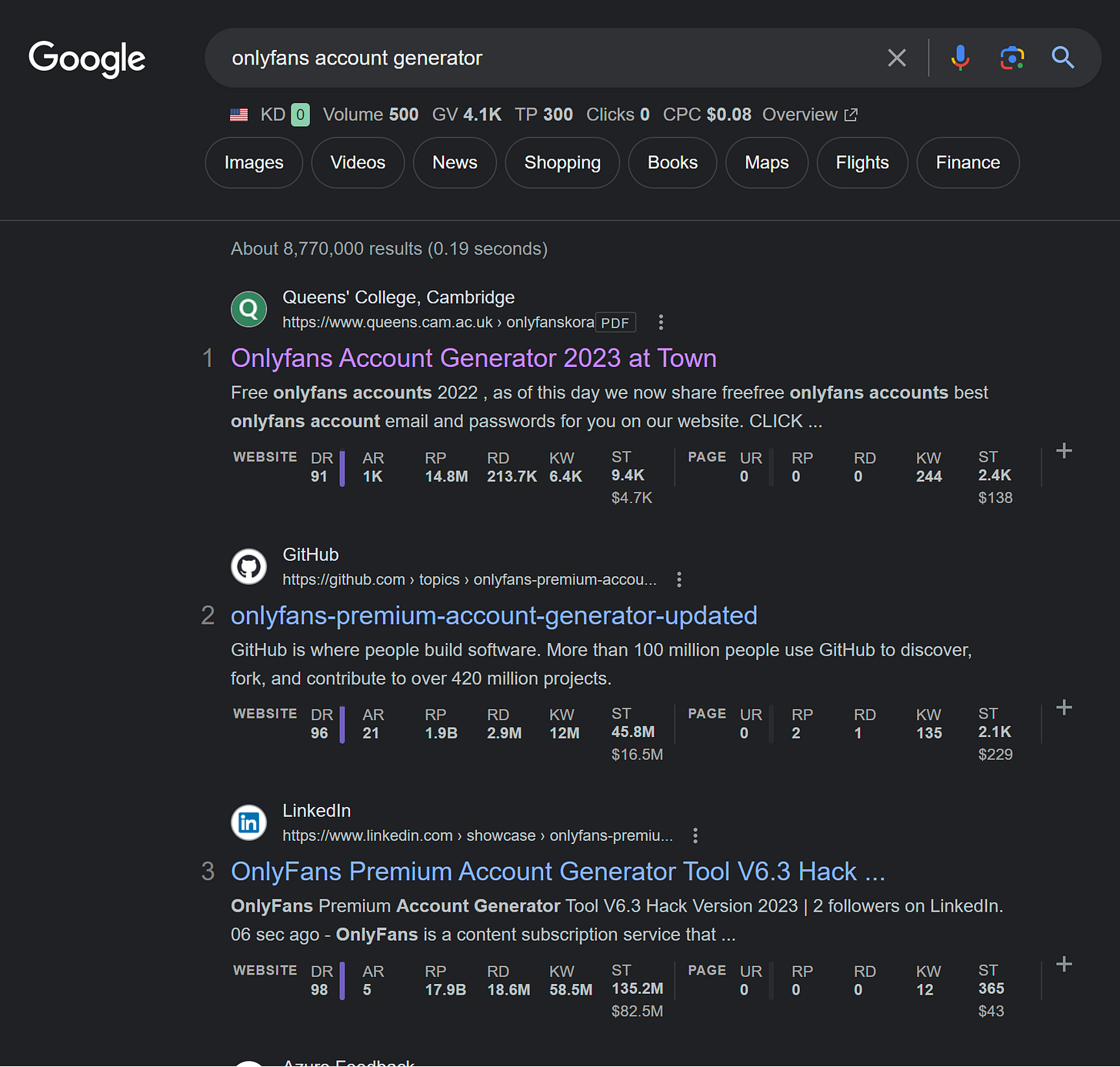1120x1067 pixels.
Task: Start voice search with microphone icon
Action: click(x=960, y=58)
